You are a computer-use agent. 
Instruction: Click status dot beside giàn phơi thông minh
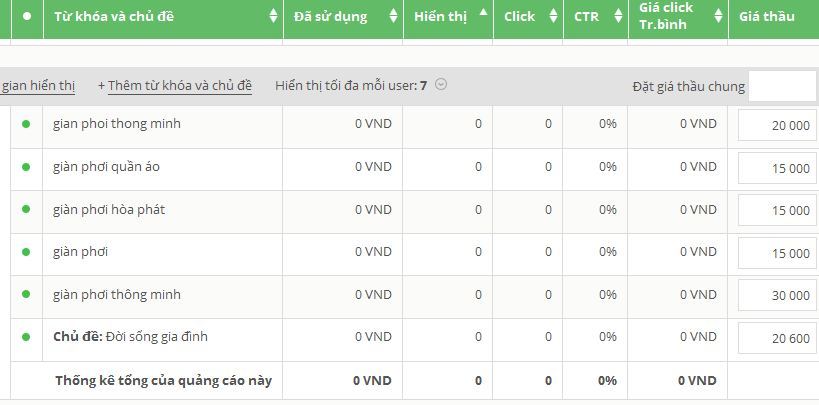(26, 294)
